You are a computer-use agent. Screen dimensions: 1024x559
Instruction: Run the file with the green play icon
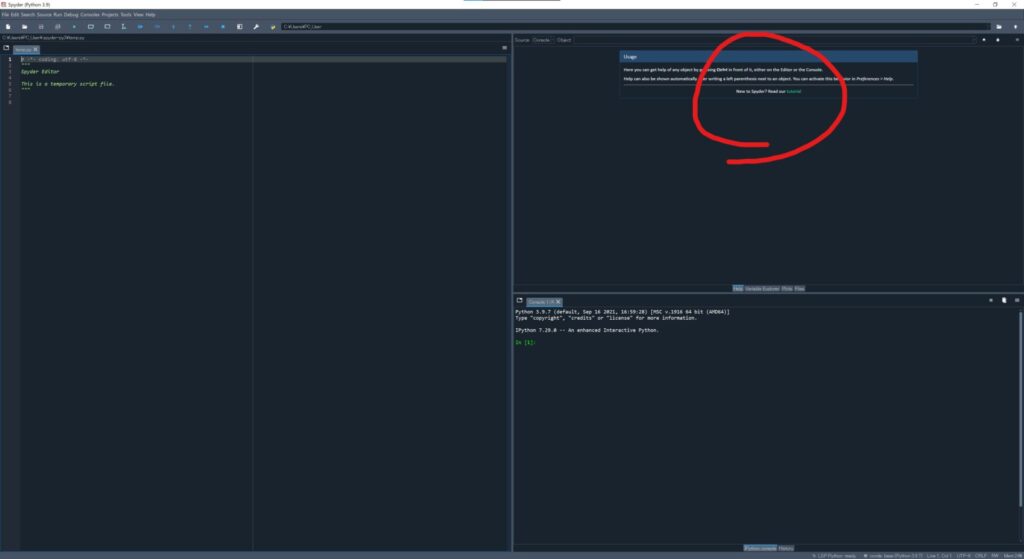coord(74,27)
